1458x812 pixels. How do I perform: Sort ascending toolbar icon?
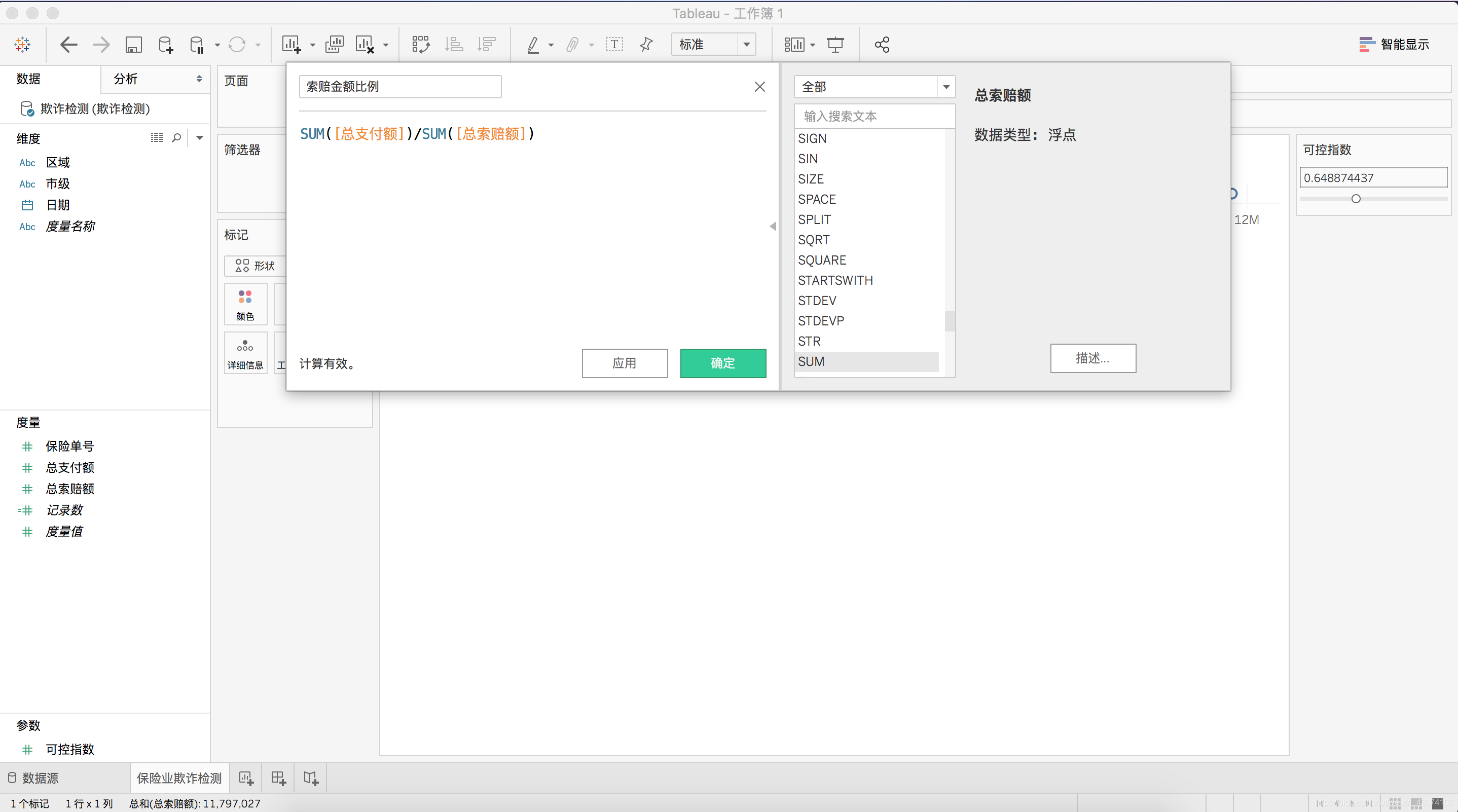click(454, 44)
